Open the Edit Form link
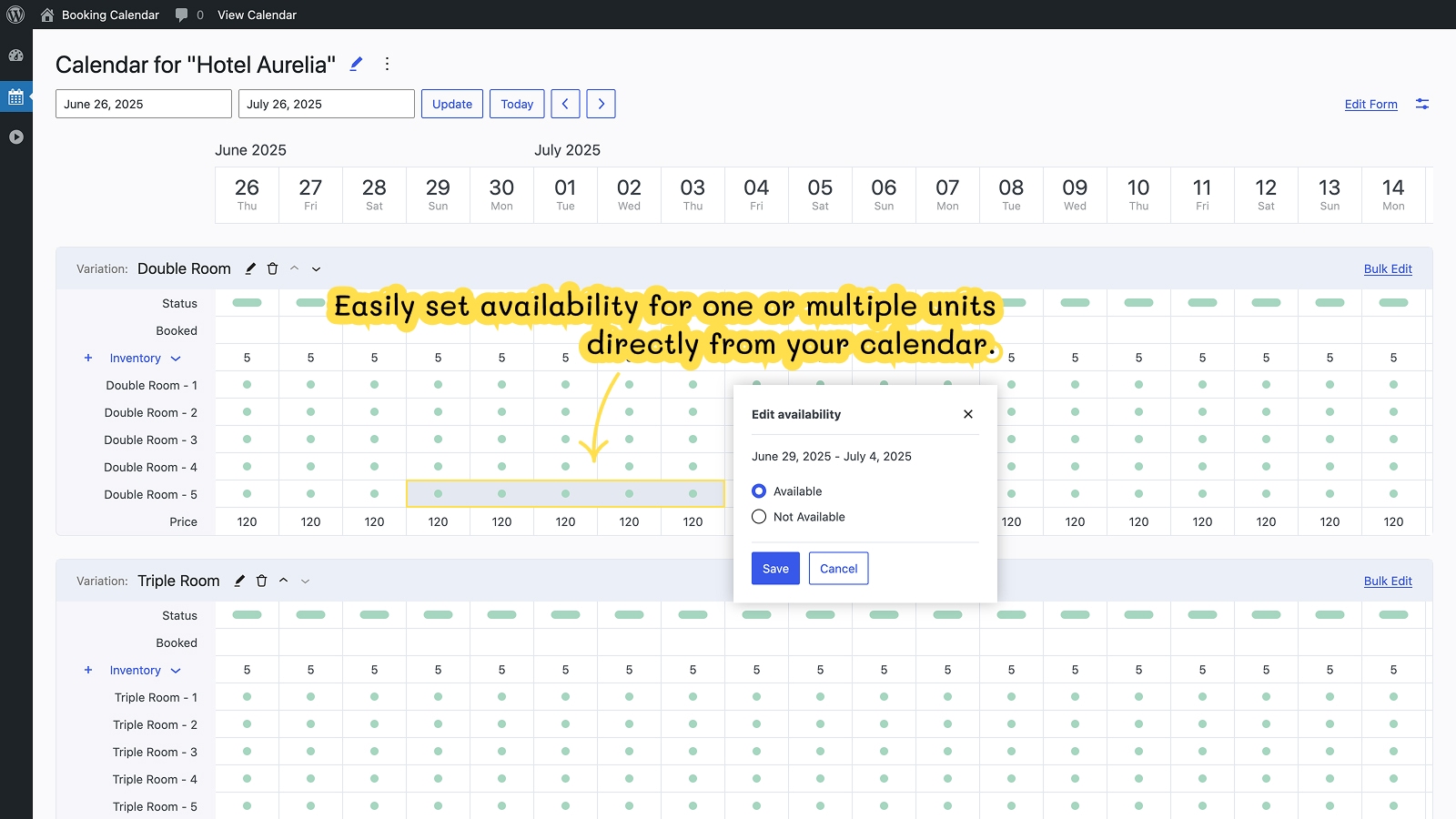This screenshot has height=819, width=1456. [x=1370, y=104]
